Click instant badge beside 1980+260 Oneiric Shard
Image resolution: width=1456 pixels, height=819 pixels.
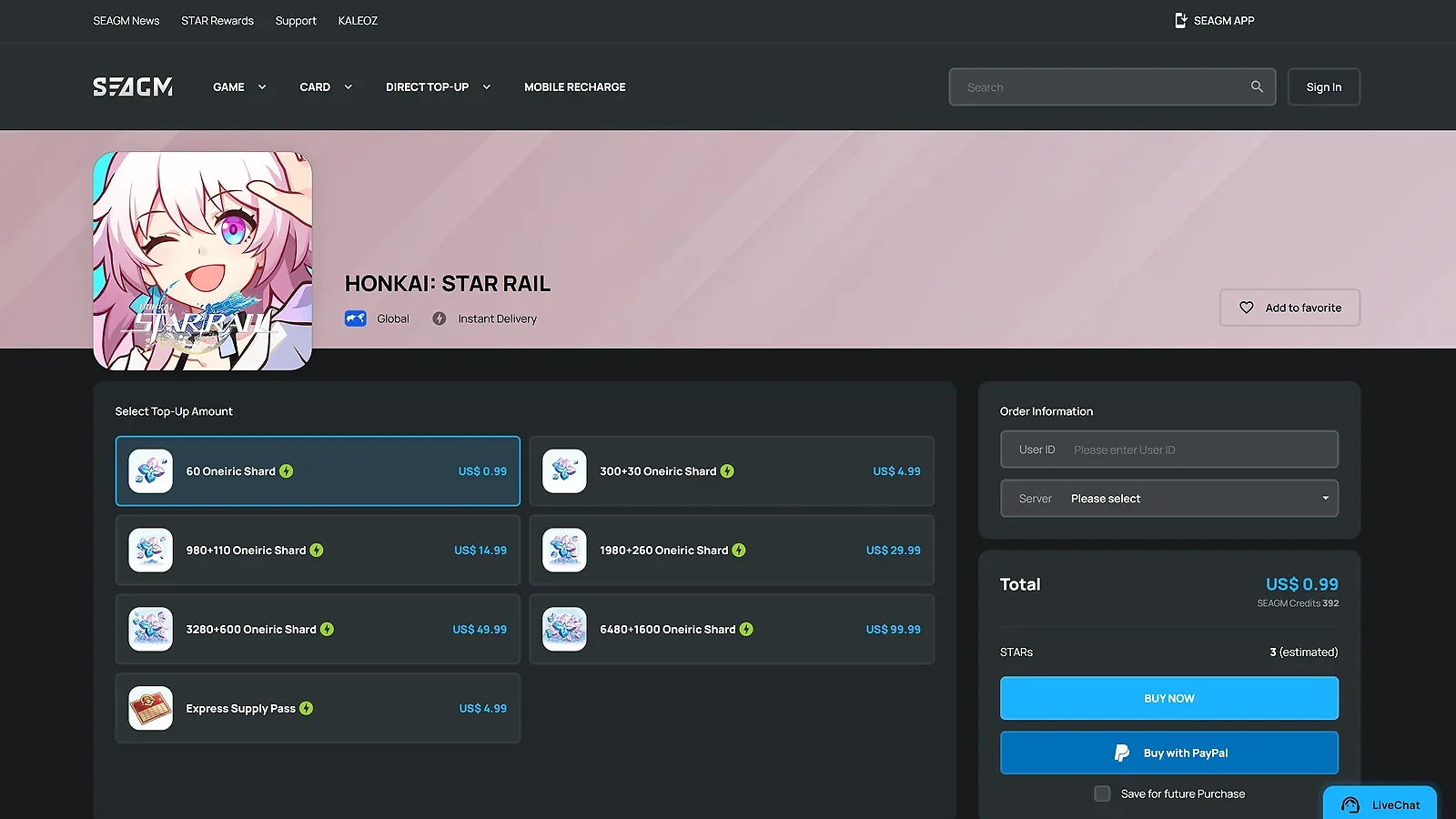739,551
